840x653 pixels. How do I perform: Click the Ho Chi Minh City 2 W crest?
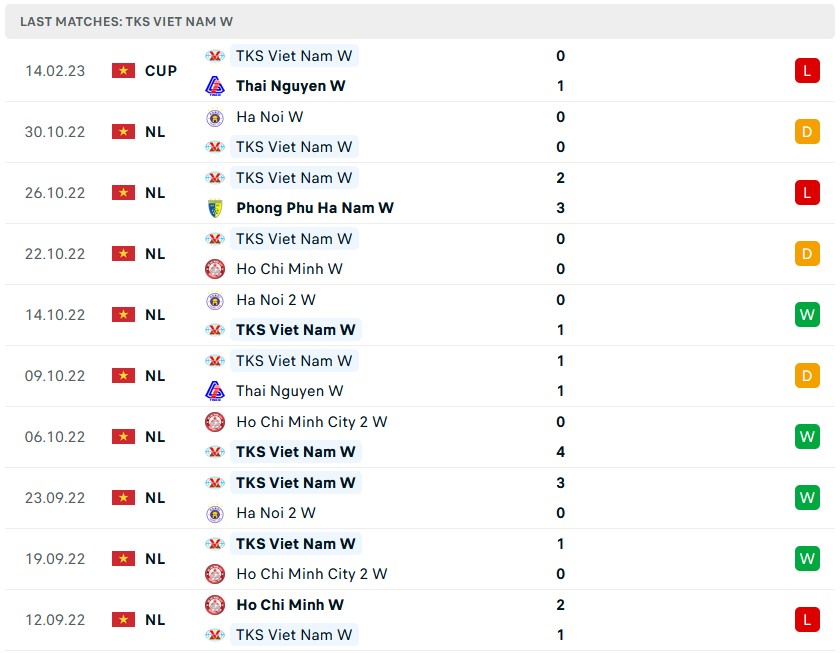tap(215, 422)
